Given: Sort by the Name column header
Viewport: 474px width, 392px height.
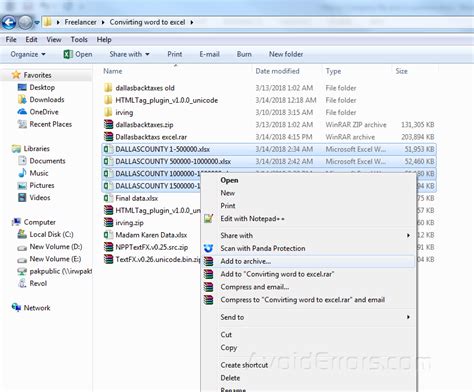Looking at the screenshot, I should [113, 71].
